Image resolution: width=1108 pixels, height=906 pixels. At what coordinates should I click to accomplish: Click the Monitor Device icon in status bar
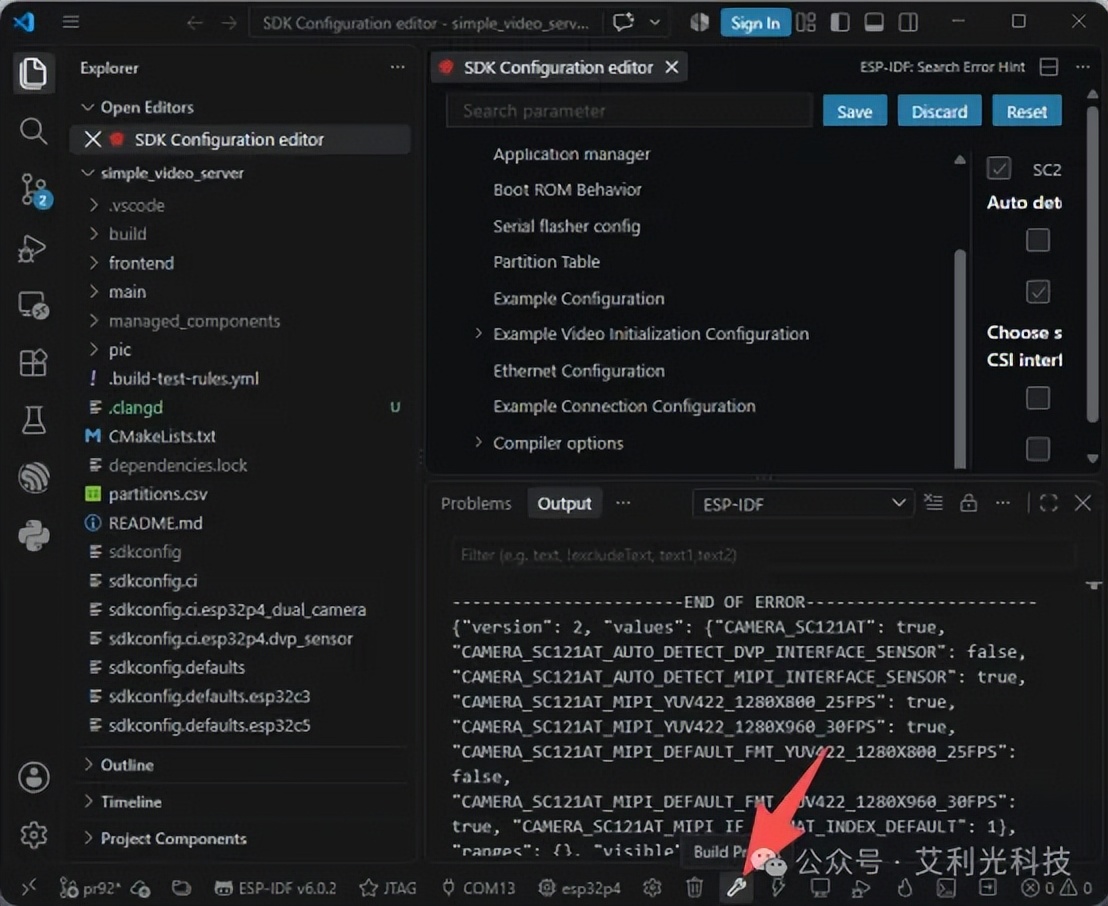coord(820,887)
